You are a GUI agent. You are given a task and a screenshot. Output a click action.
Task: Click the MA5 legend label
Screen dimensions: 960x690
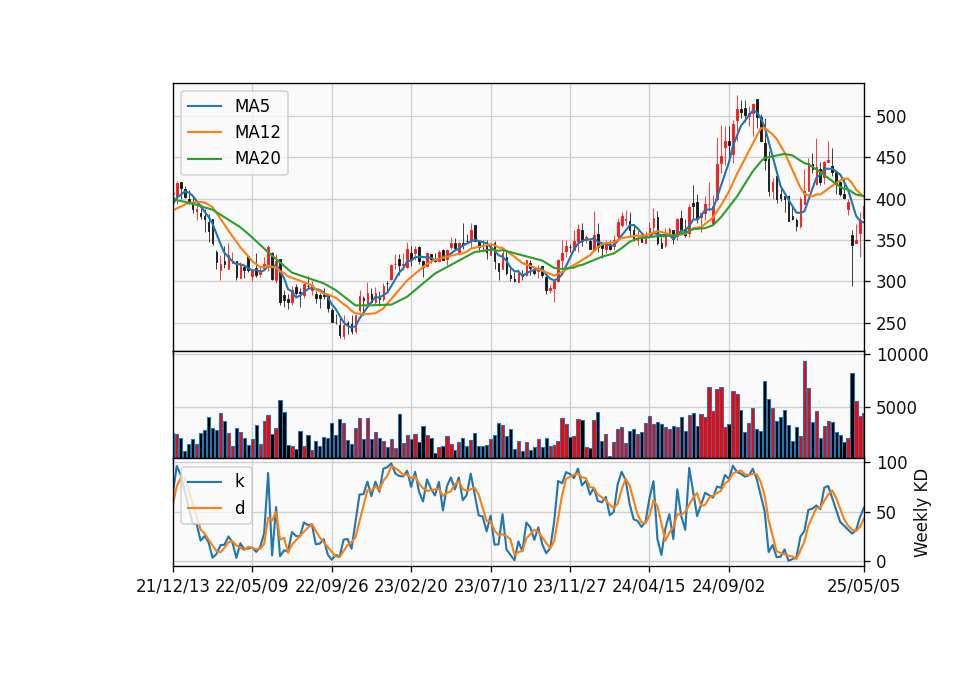click(x=252, y=106)
